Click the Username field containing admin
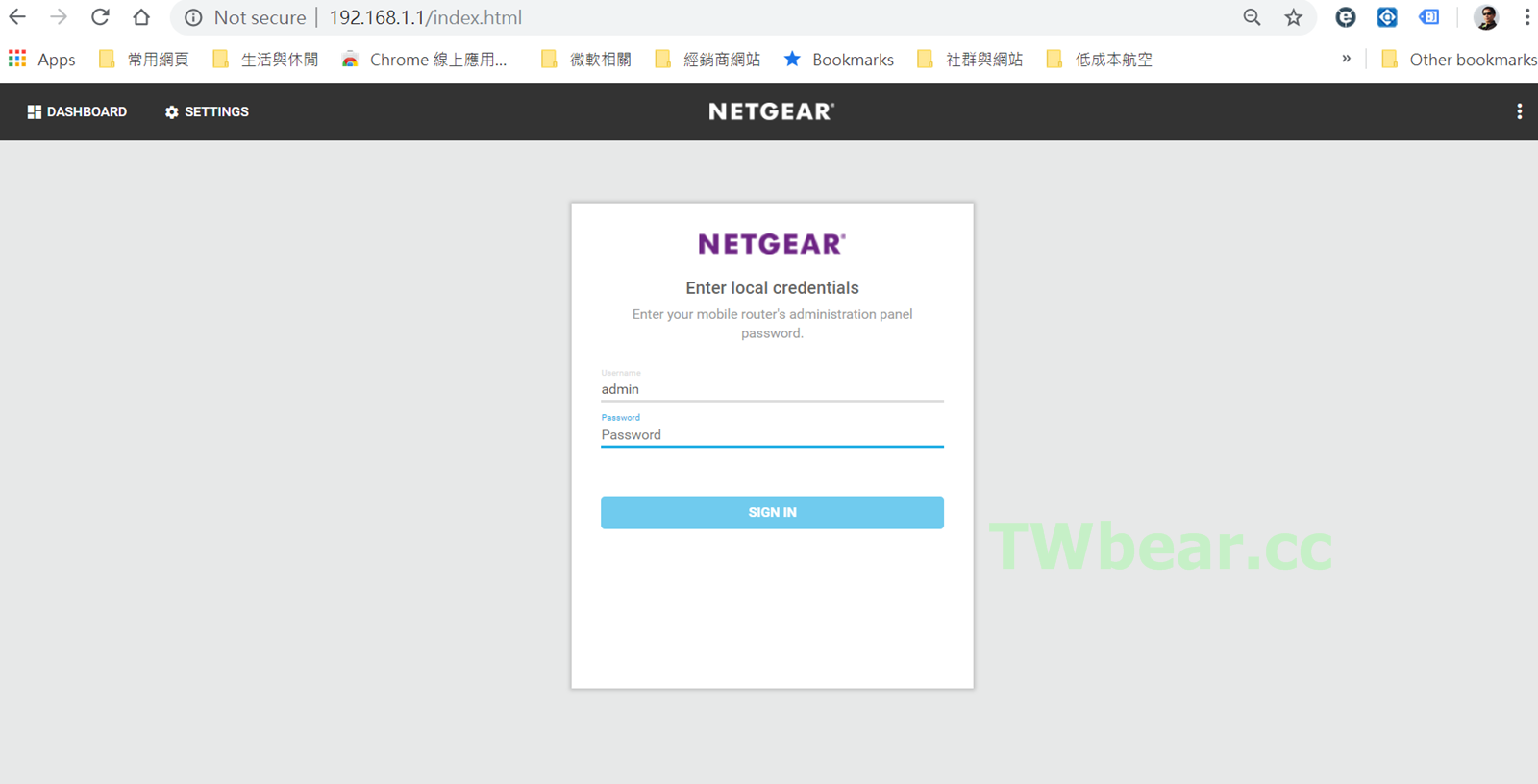Screen dimensions: 1538x784 click(772, 389)
